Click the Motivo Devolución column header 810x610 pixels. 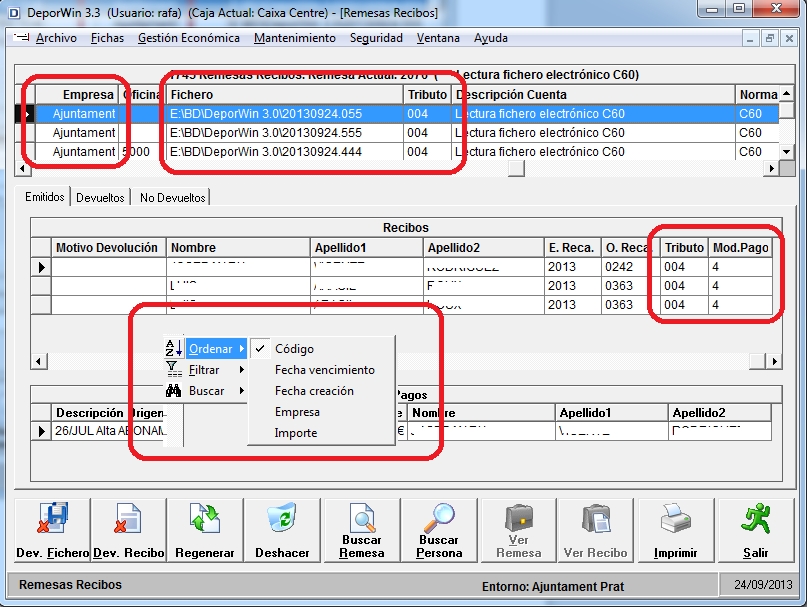[x=108, y=247]
